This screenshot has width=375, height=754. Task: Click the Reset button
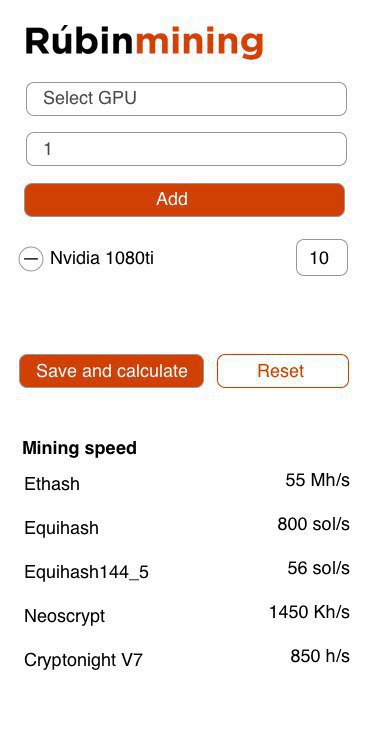pos(283,371)
